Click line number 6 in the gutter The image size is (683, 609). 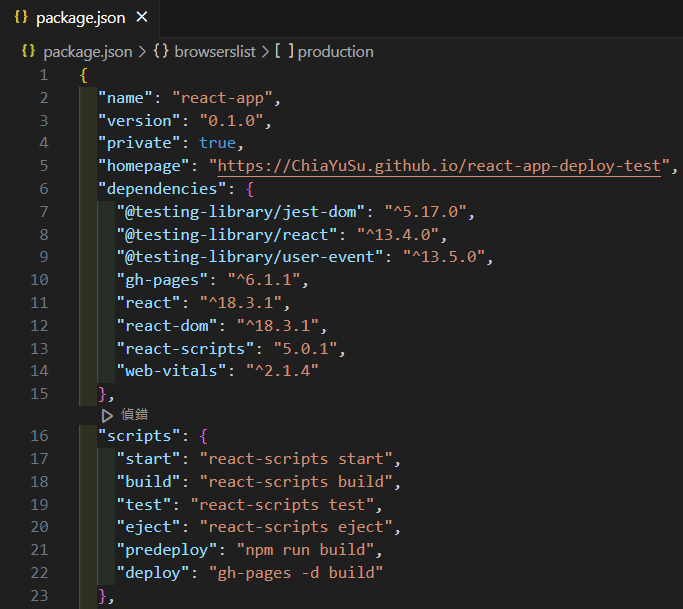tap(44, 189)
